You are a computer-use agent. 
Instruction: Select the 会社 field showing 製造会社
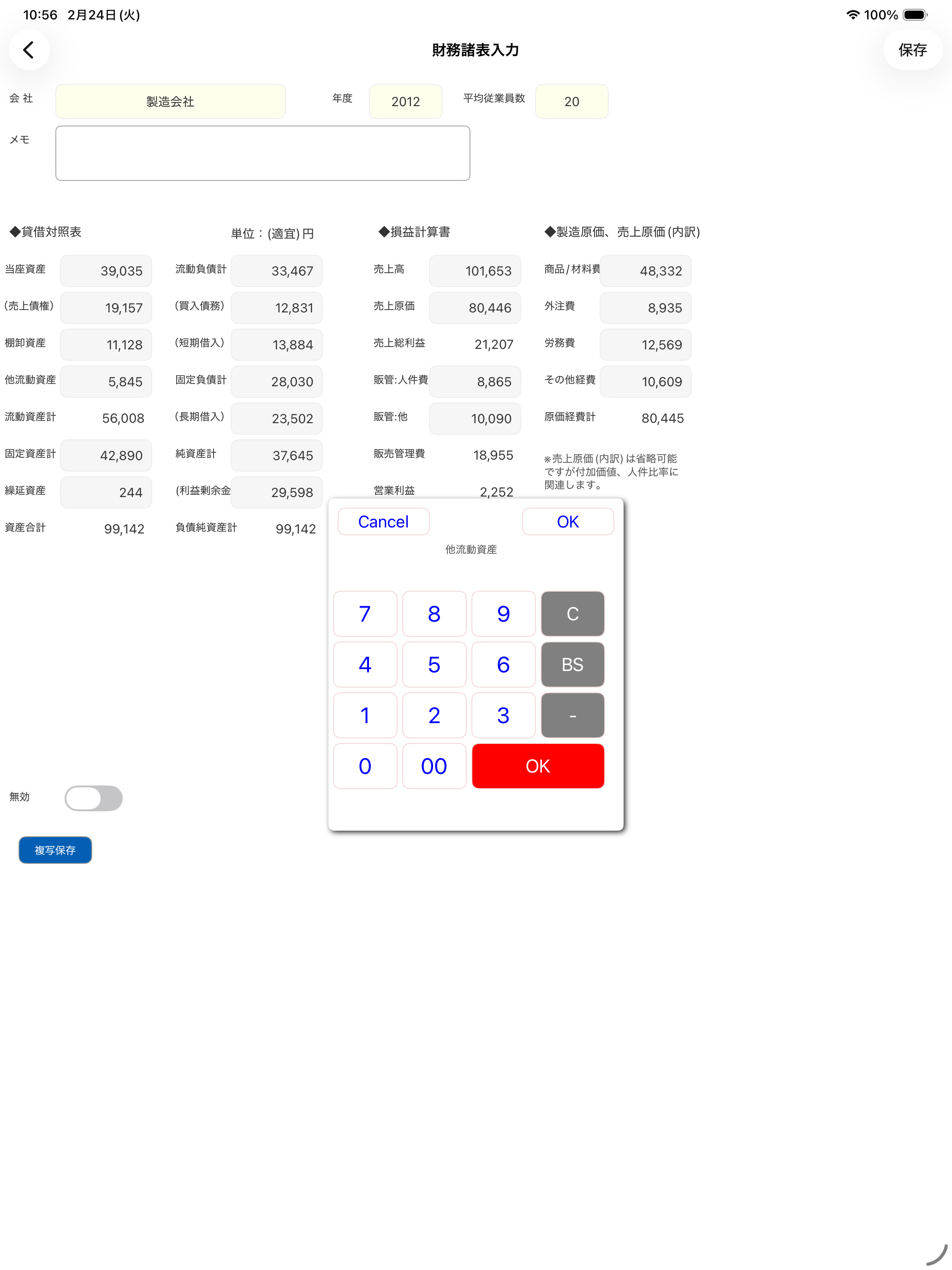[171, 102]
